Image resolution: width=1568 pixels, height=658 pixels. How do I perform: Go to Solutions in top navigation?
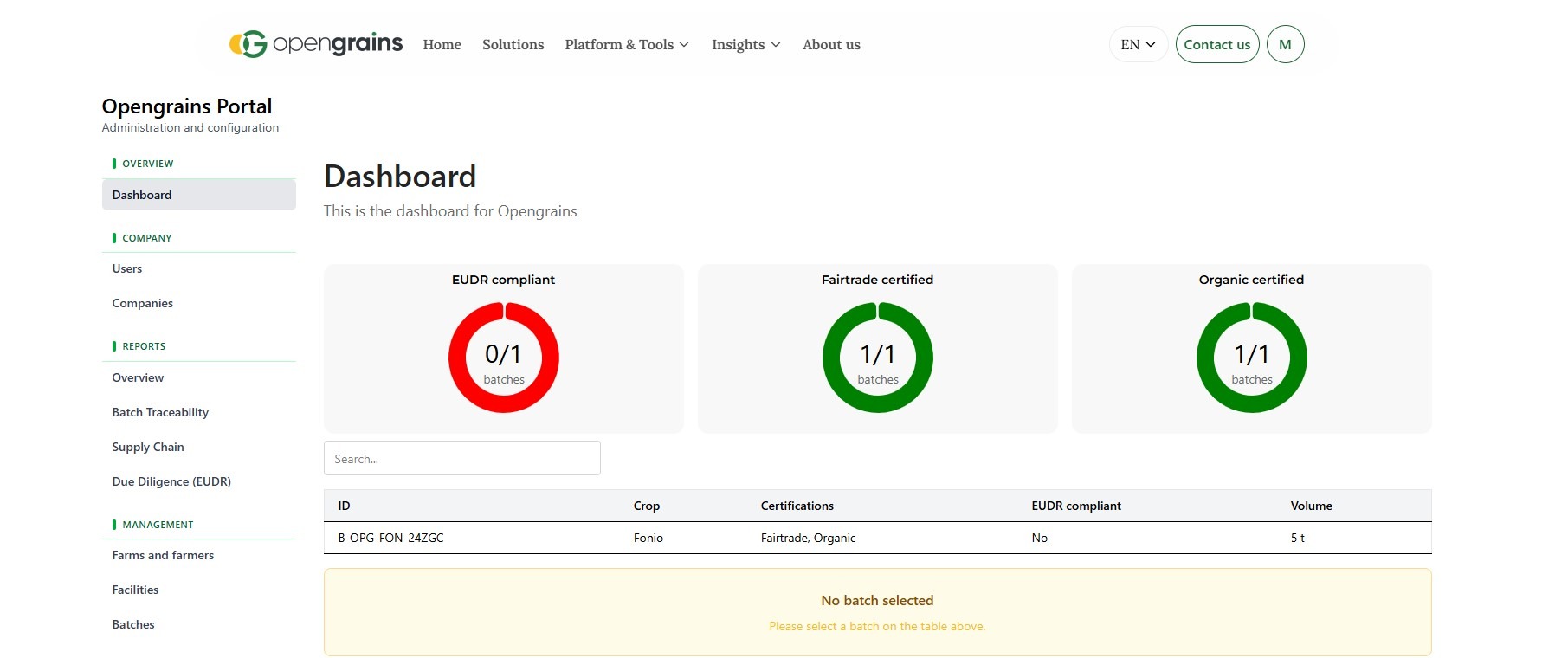513,45
